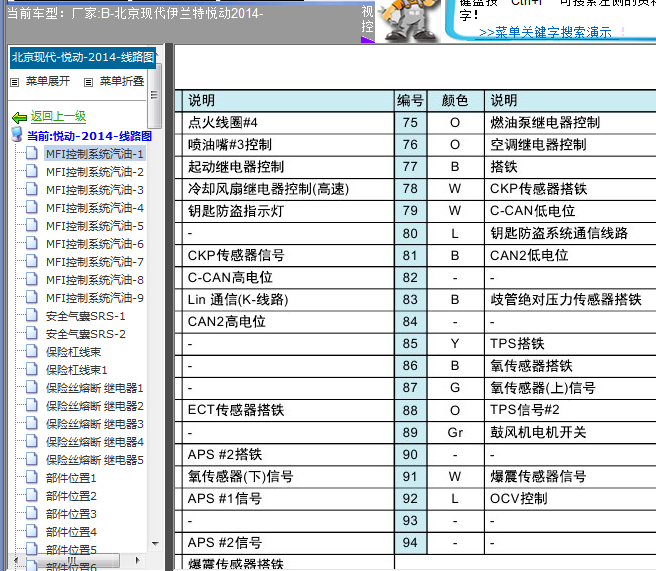The width and height of the screenshot is (656, 571).
Task: Click the 菜单展开 expand icon
Action: pos(15,82)
